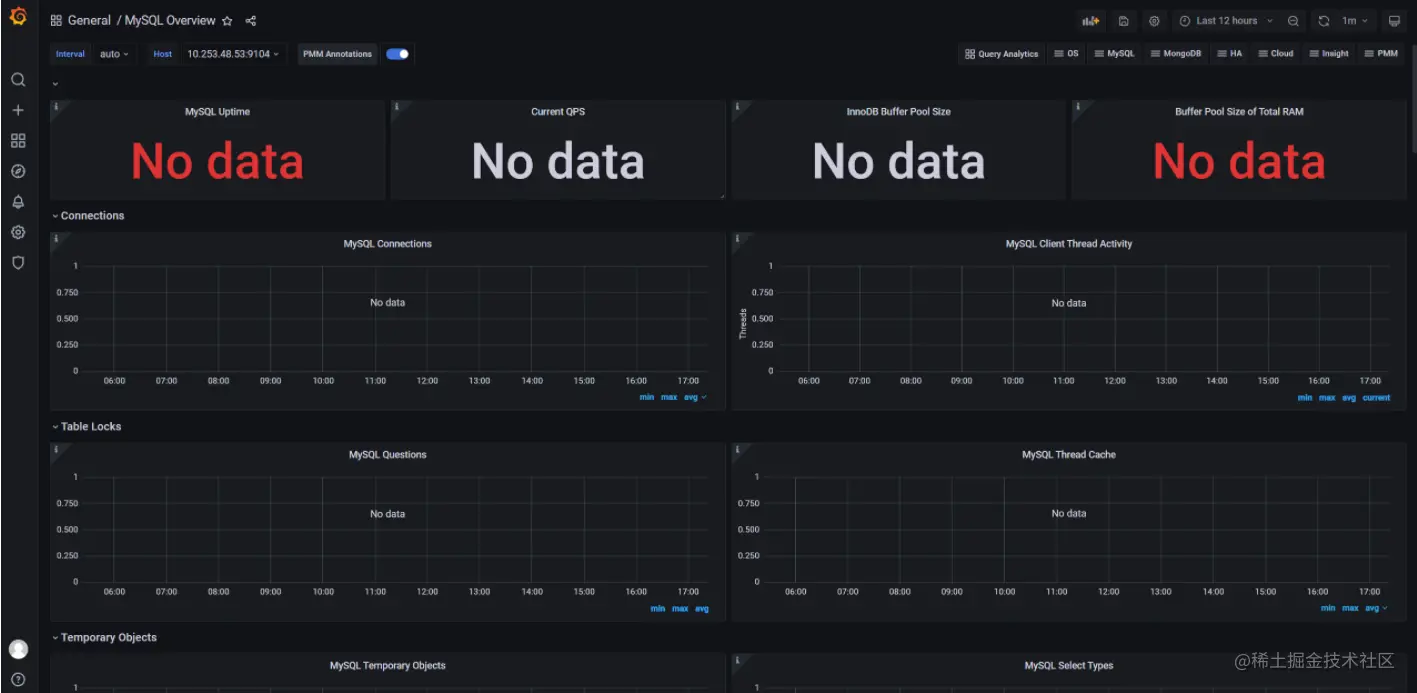The image size is (1417, 693).
Task: Open the MySQL Select Types panel title
Action: [x=1068, y=666]
